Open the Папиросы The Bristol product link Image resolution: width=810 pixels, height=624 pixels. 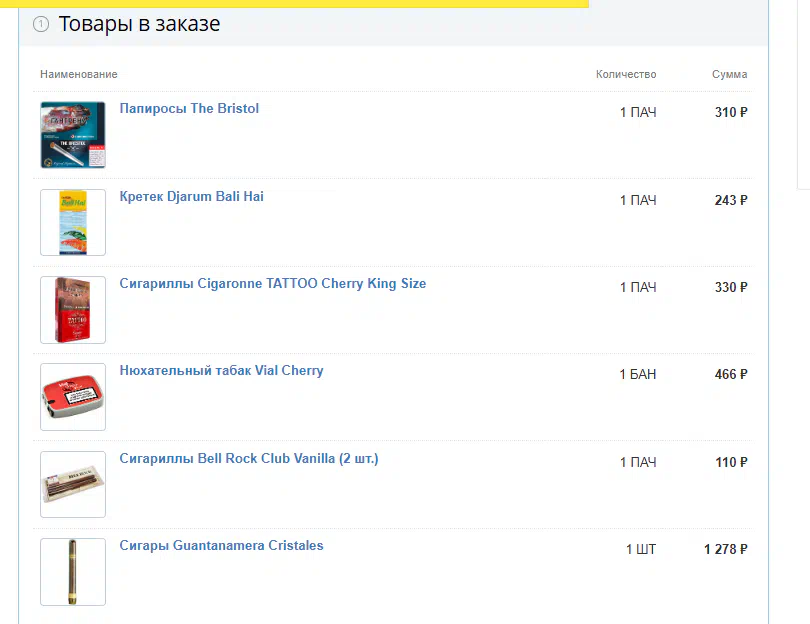coord(189,108)
